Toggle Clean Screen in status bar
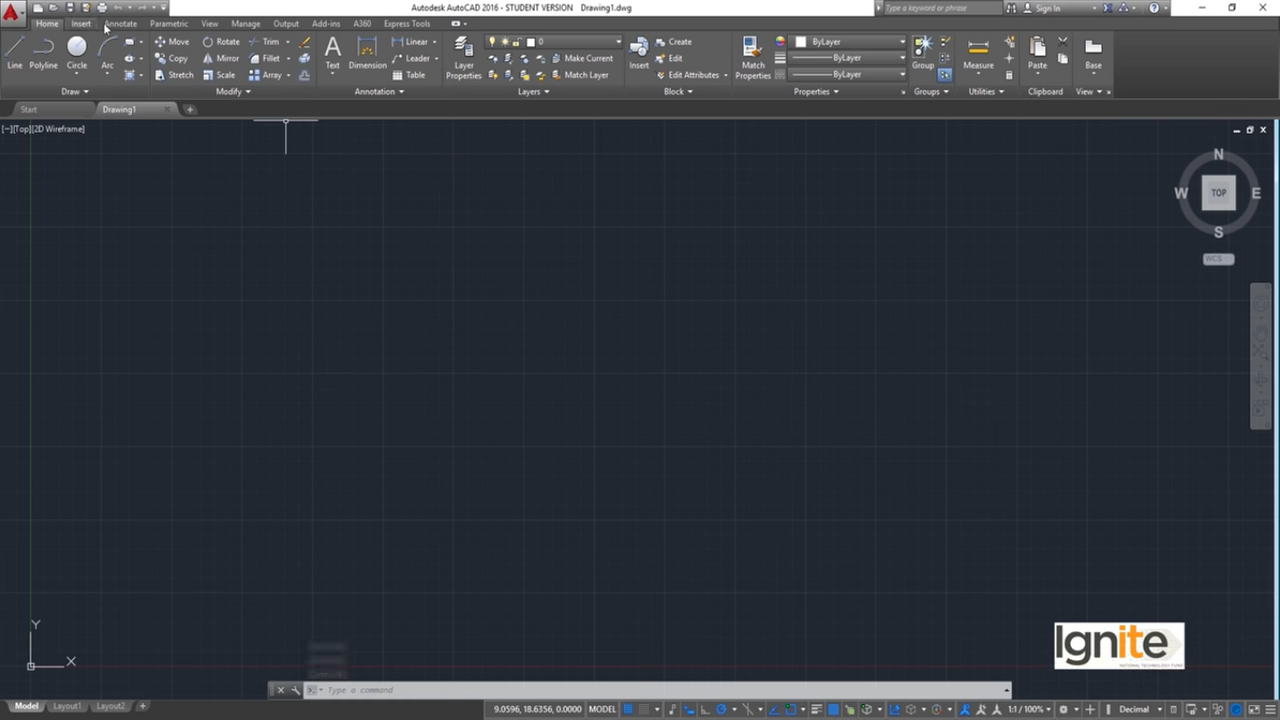 pos(1255,709)
